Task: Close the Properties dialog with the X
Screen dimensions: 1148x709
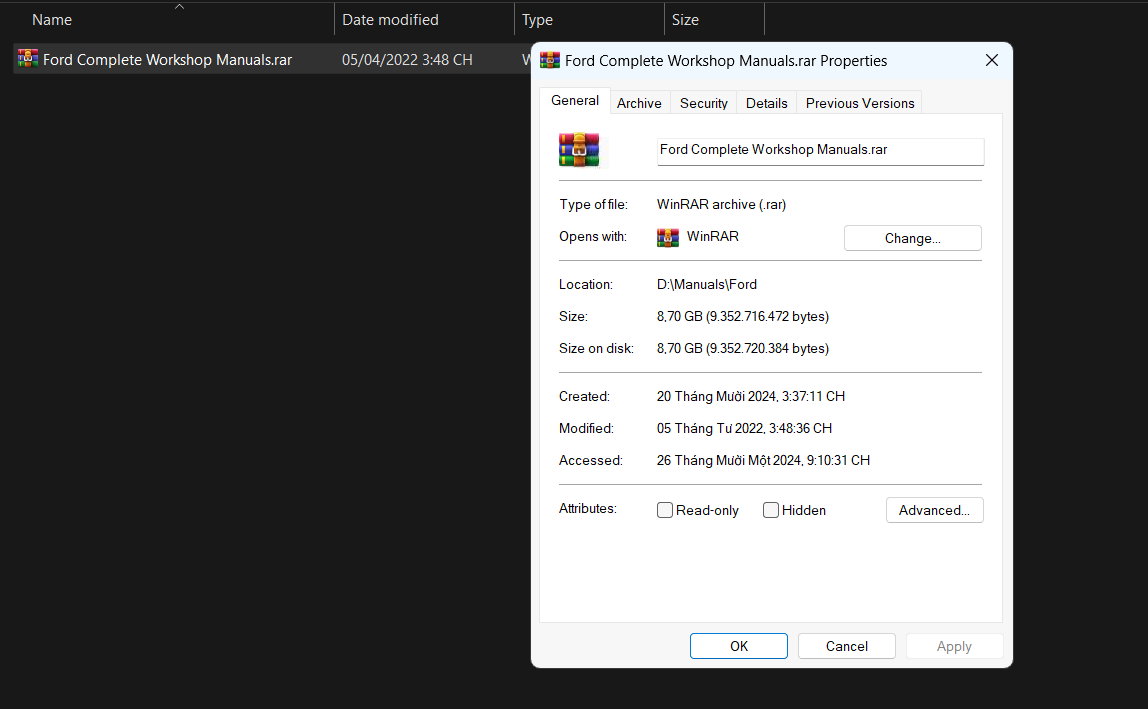Action: [x=991, y=60]
